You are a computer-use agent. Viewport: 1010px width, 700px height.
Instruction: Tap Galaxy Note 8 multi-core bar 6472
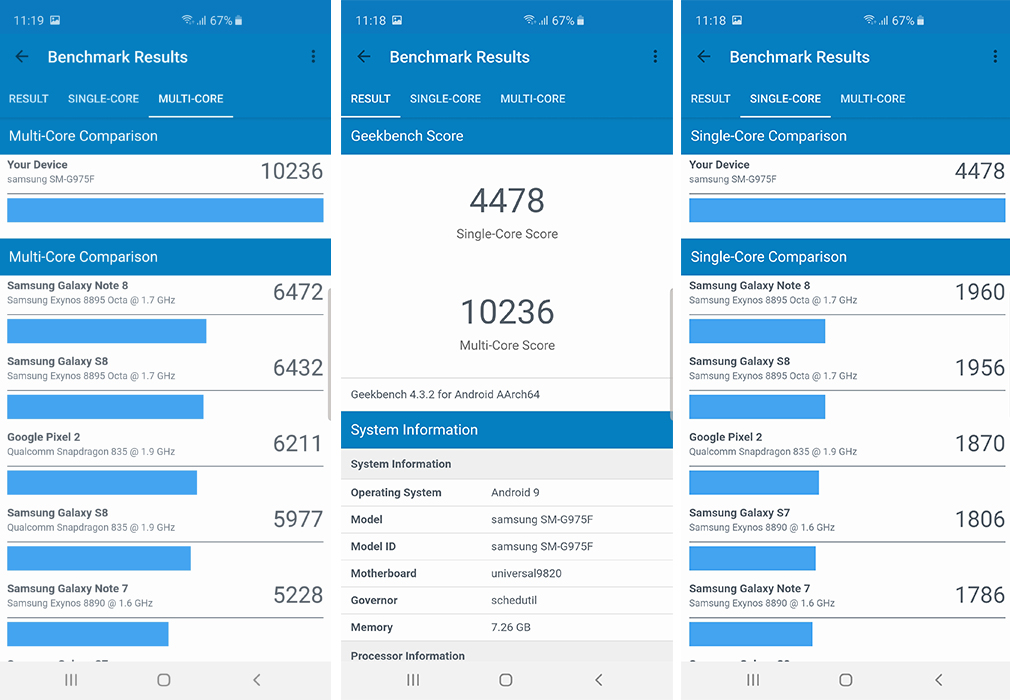click(x=106, y=331)
